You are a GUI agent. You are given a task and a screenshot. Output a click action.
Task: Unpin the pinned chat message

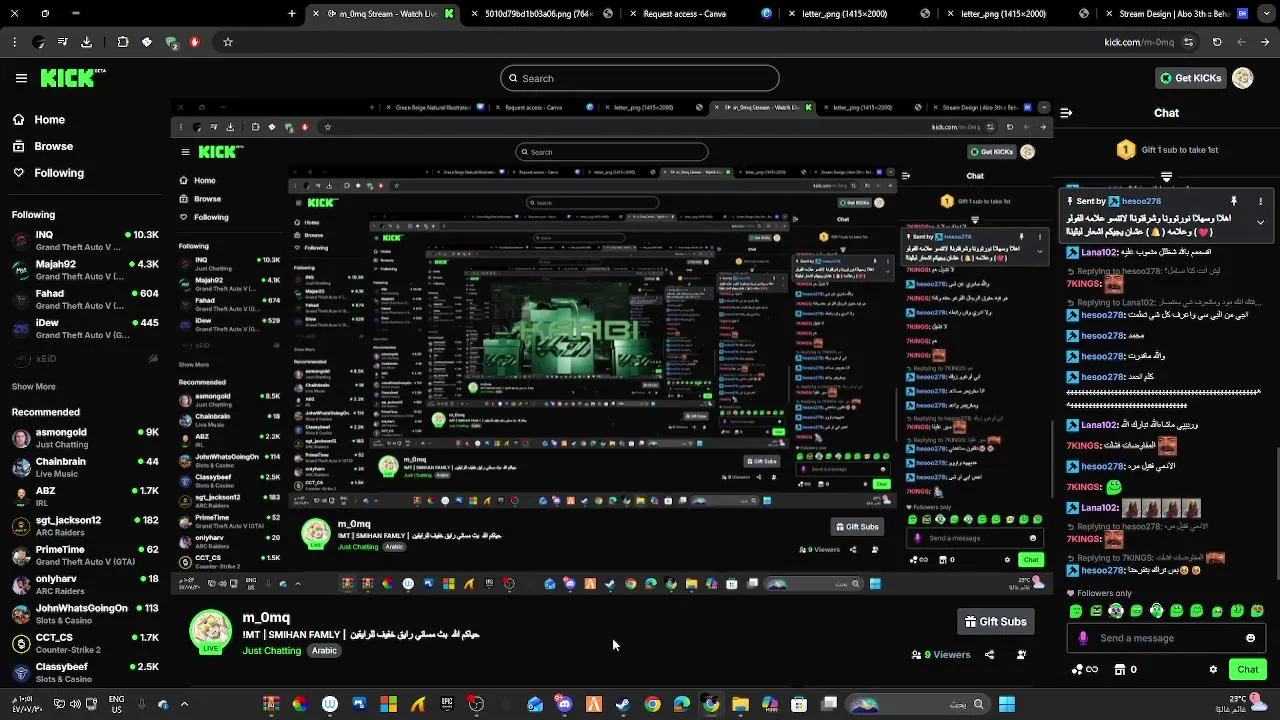pos(1234,201)
